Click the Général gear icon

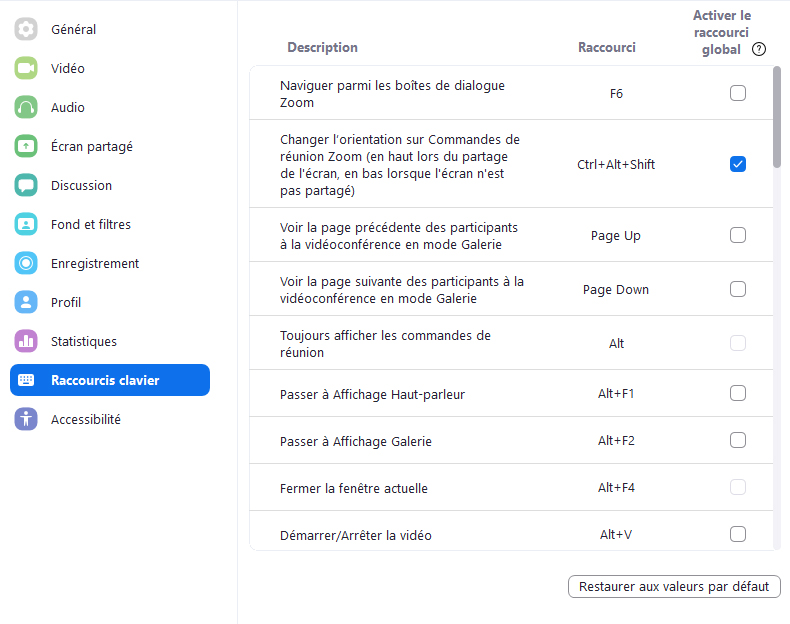(26, 30)
